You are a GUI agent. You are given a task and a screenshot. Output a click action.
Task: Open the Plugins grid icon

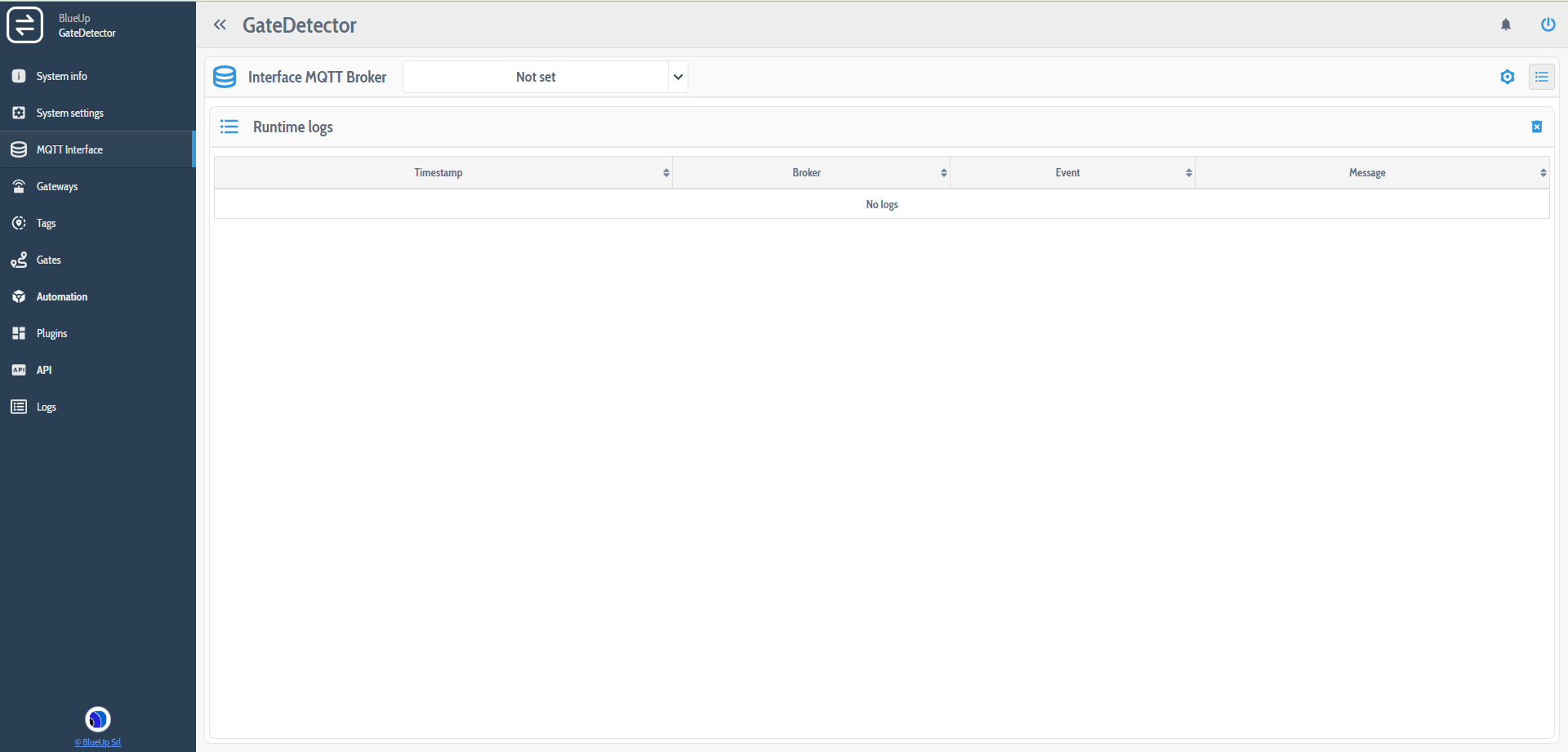click(18, 333)
